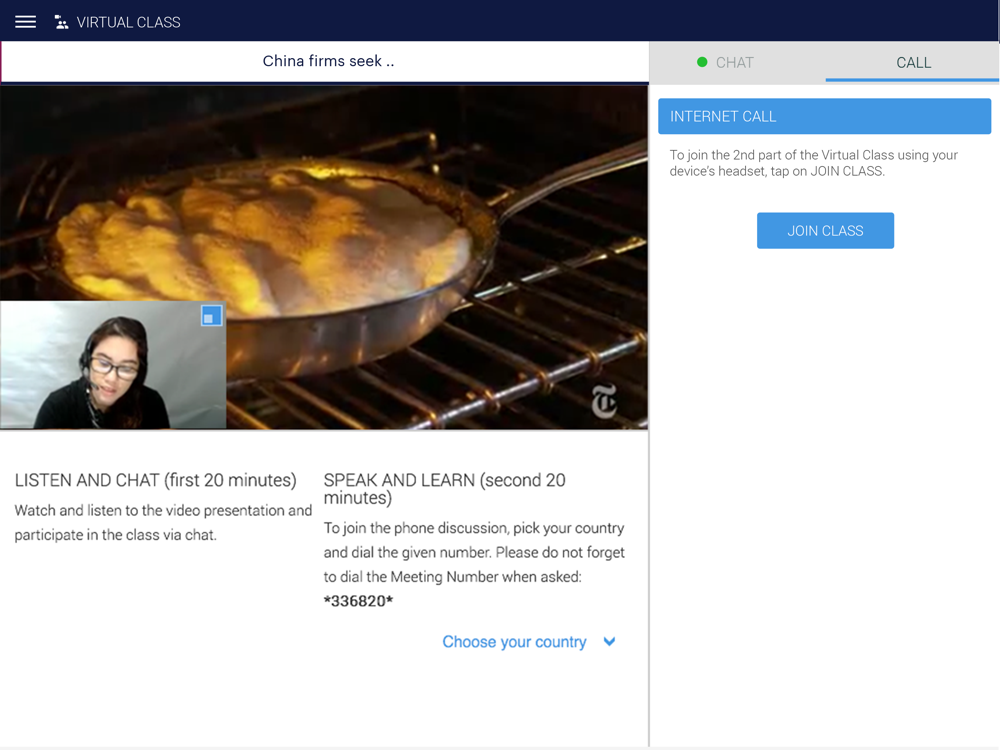Click the green online status dot

(702, 62)
